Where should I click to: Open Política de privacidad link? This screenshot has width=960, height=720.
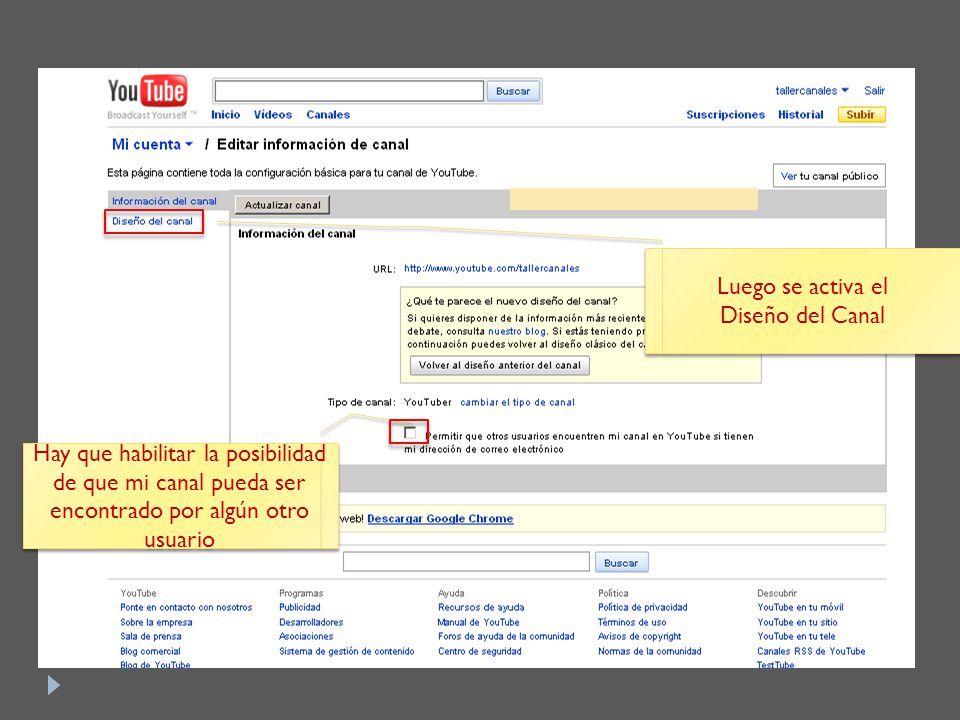[x=643, y=607]
